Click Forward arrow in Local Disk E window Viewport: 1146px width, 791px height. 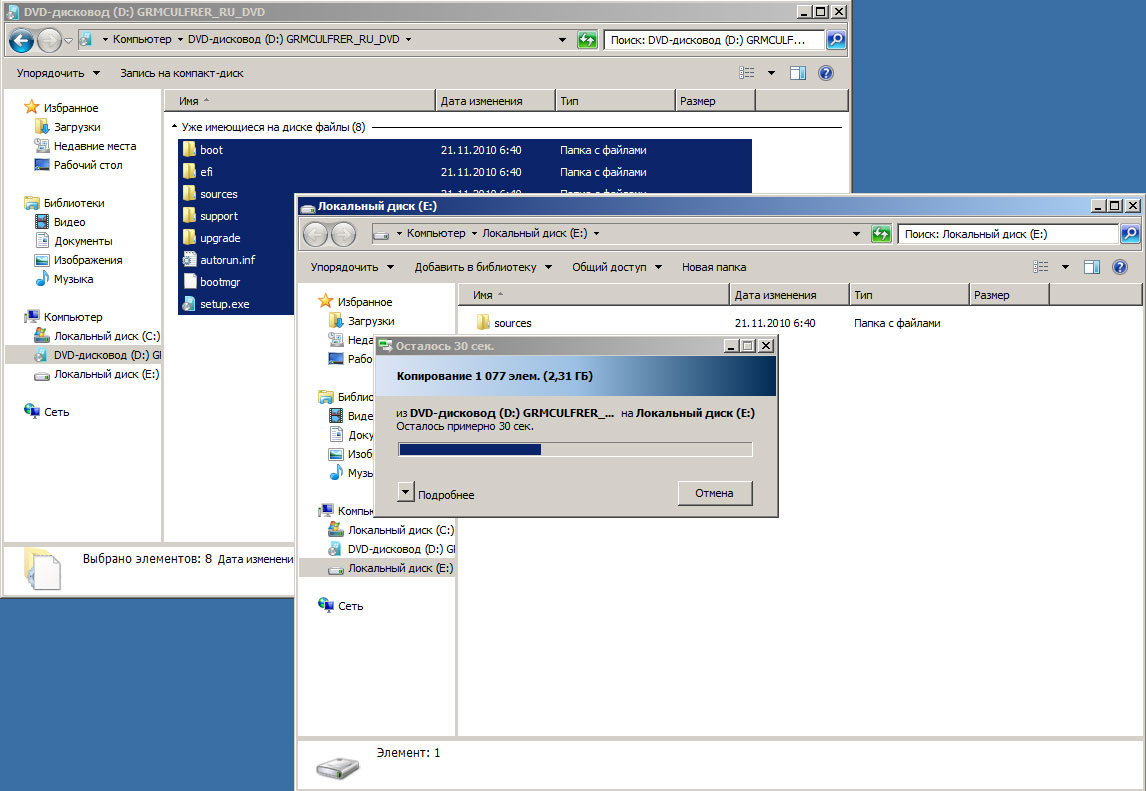(x=344, y=234)
